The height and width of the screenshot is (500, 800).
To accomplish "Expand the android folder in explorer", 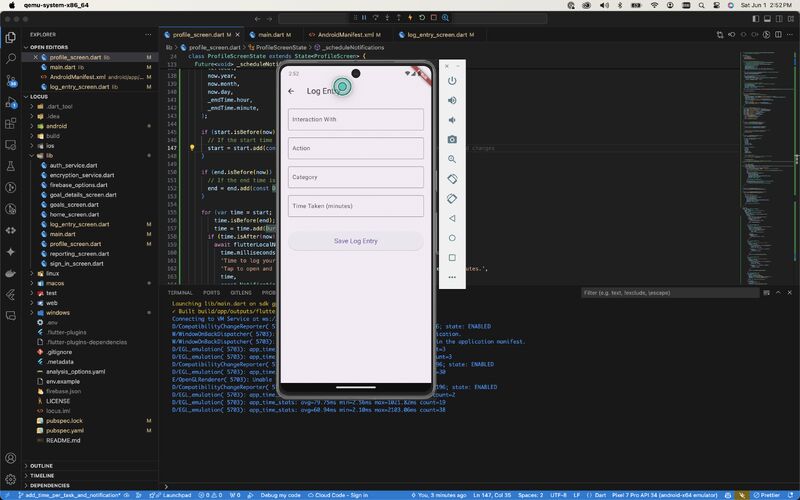I will click(x=55, y=126).
